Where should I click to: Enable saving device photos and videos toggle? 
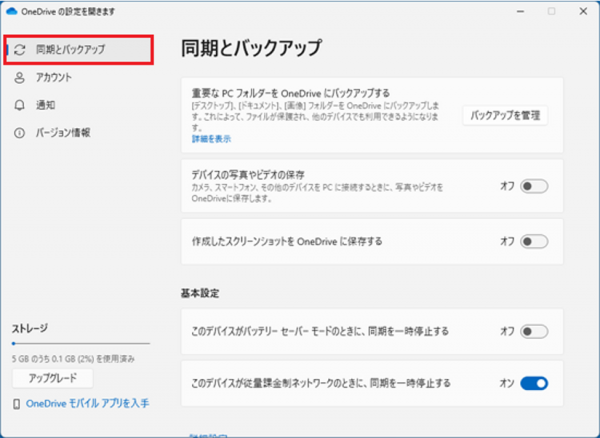(x=534, y=185)
